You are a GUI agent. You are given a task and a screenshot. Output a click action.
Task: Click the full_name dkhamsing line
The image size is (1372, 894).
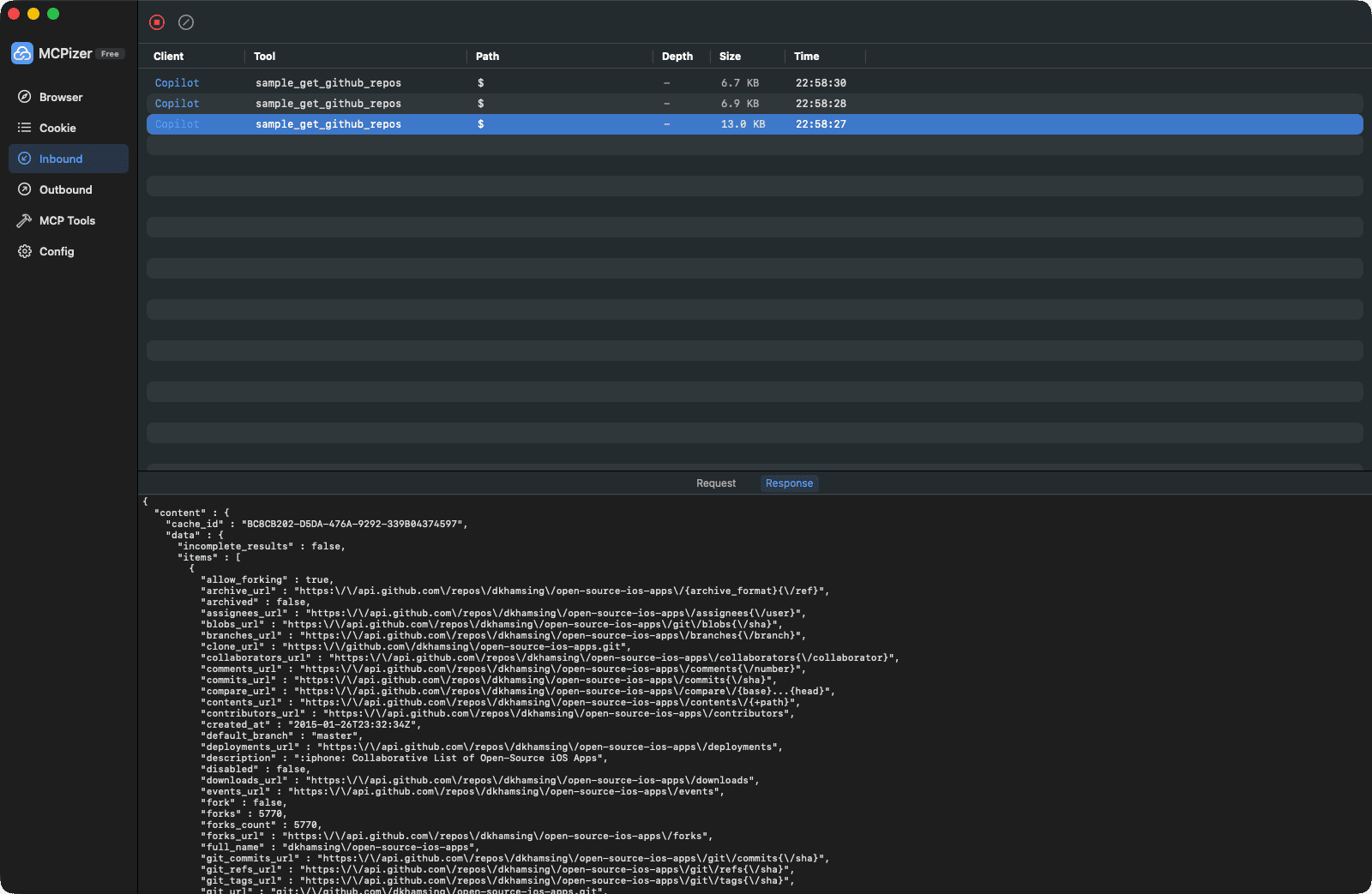pyautogui.click(x=340, y=847)
